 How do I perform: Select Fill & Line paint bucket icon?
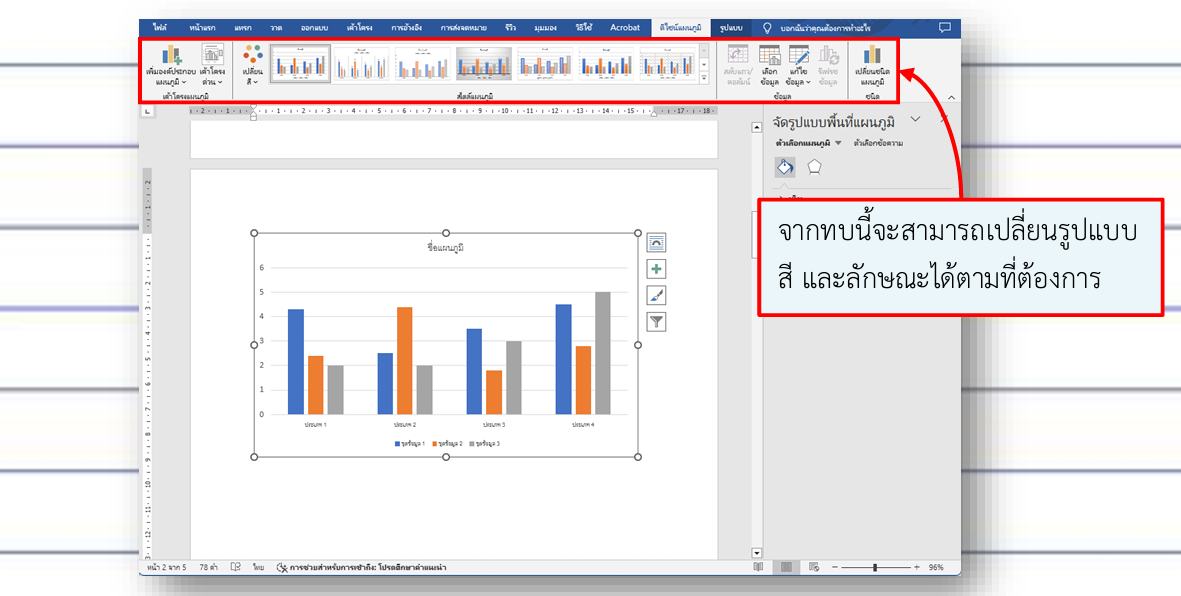click(x=785, y=167)
